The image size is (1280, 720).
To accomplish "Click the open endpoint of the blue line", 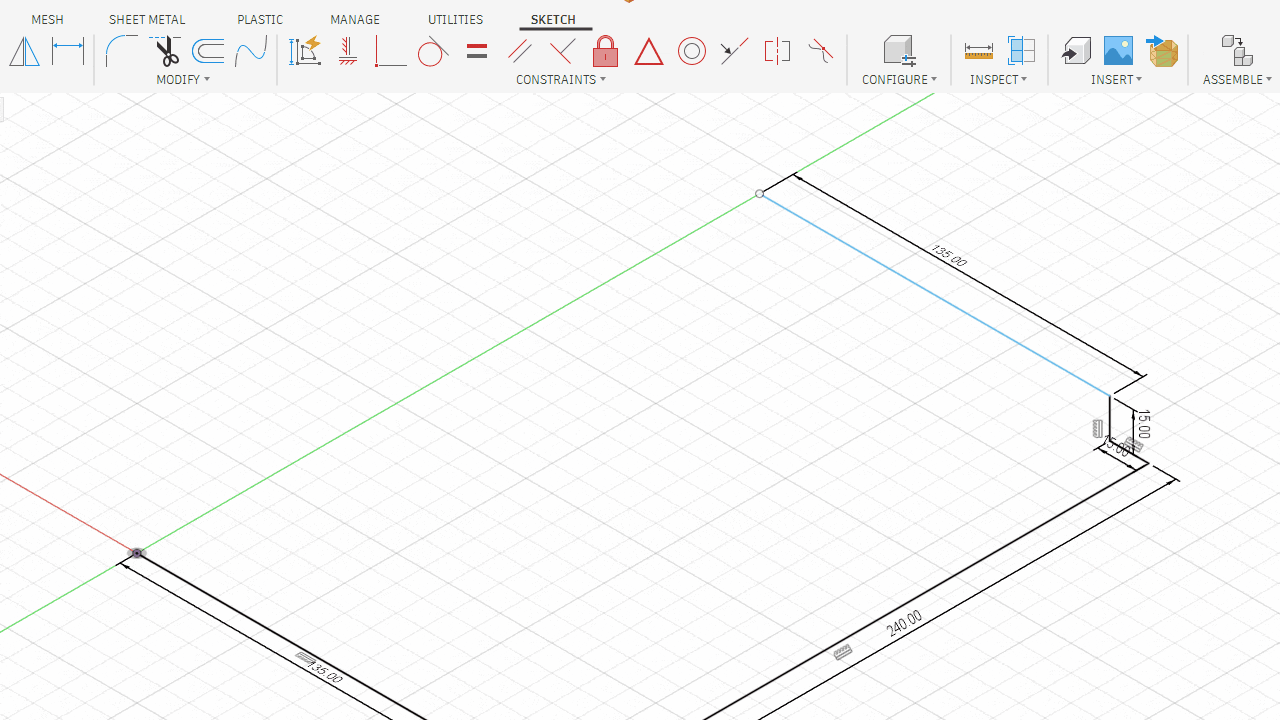I will [x=760, y=194].
